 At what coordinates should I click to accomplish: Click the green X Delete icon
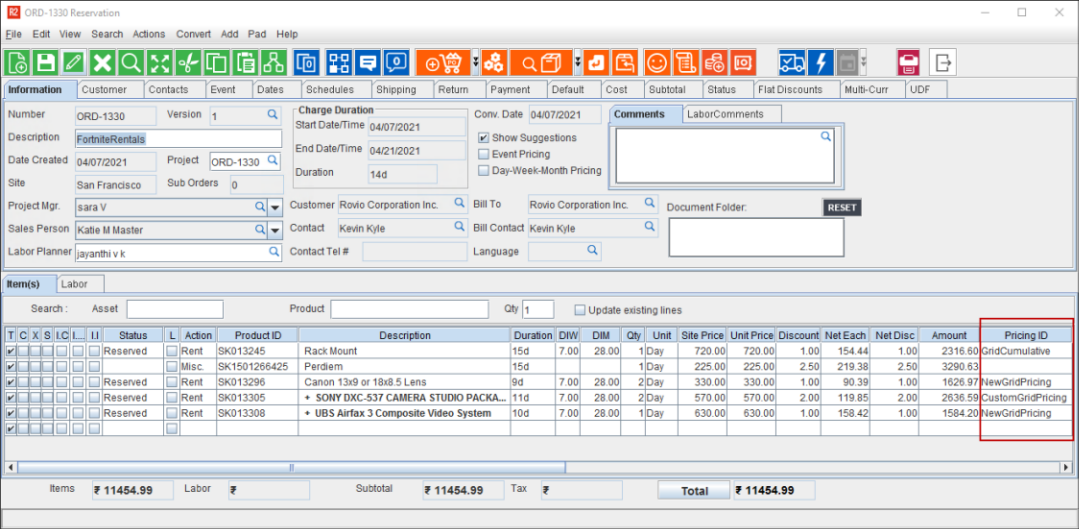(103, 62)
